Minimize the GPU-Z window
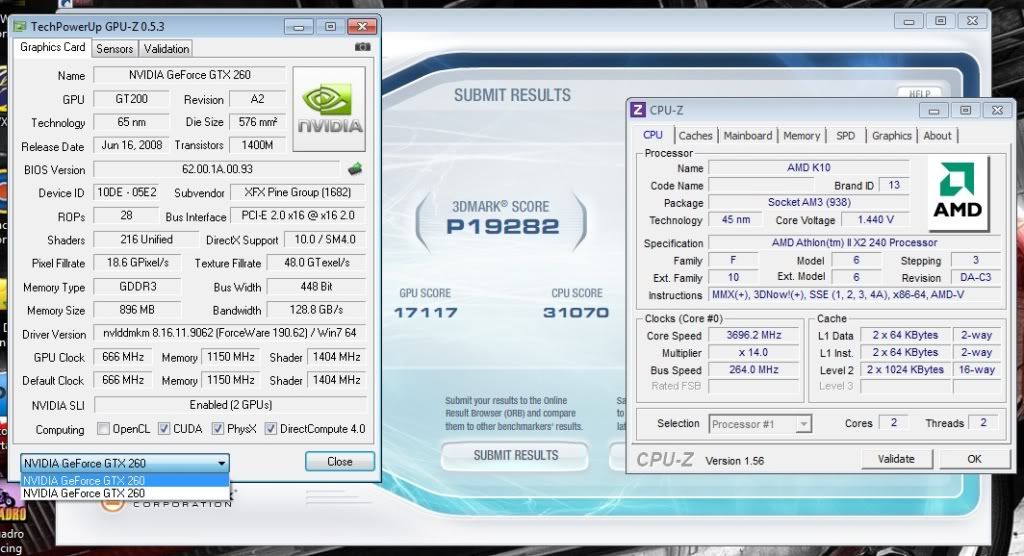This screenshot has width=1024, height=556. tap(299, 27)
